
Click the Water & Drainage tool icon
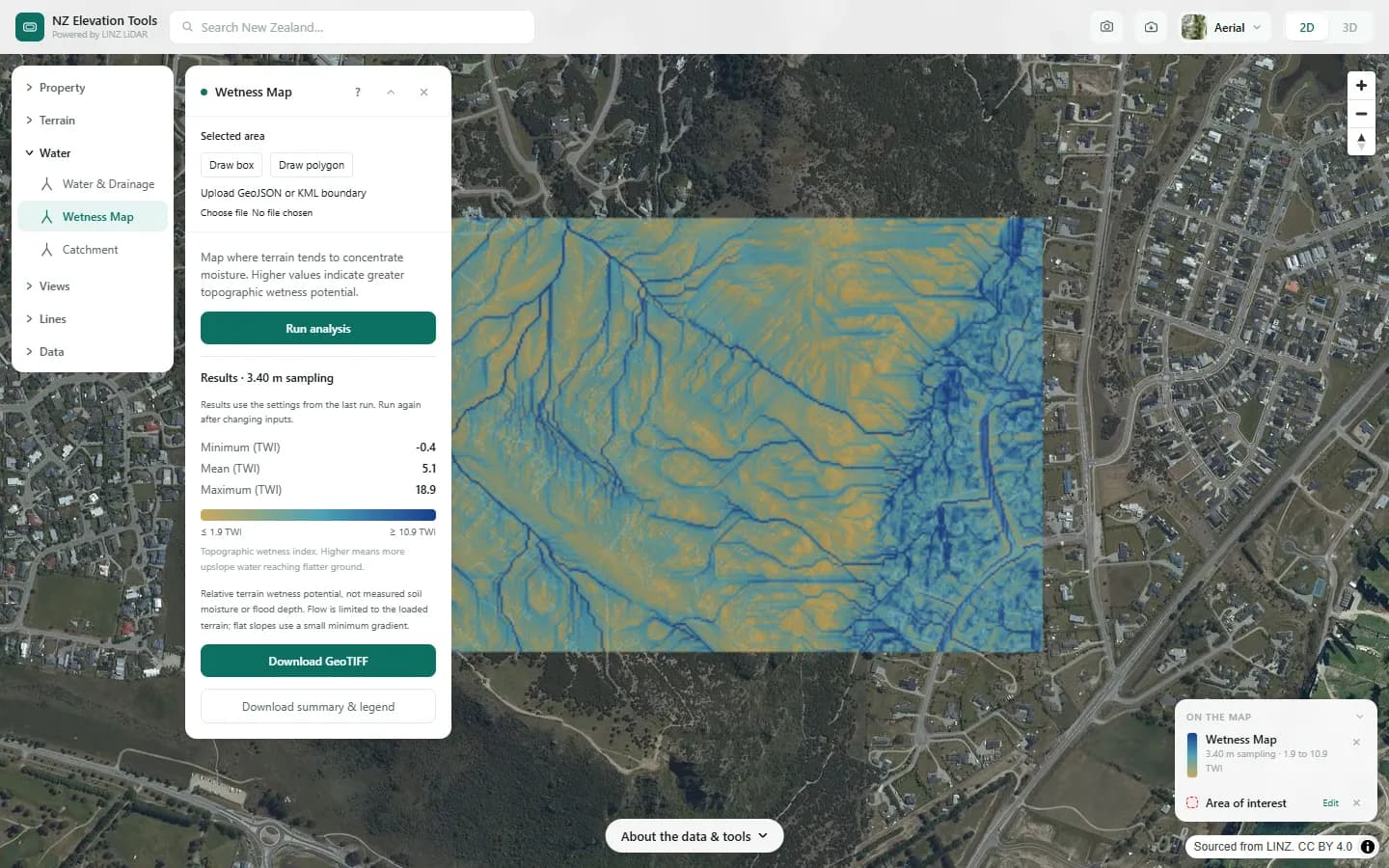tap(46, 184)
